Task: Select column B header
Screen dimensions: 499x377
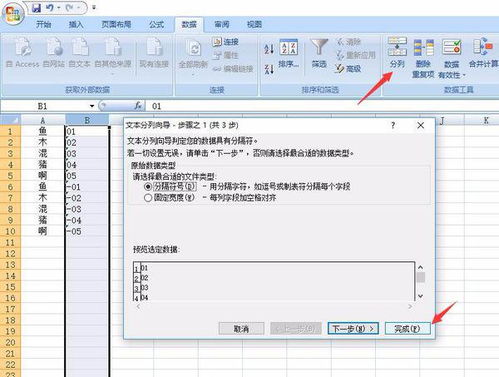Action: [87, 120]
